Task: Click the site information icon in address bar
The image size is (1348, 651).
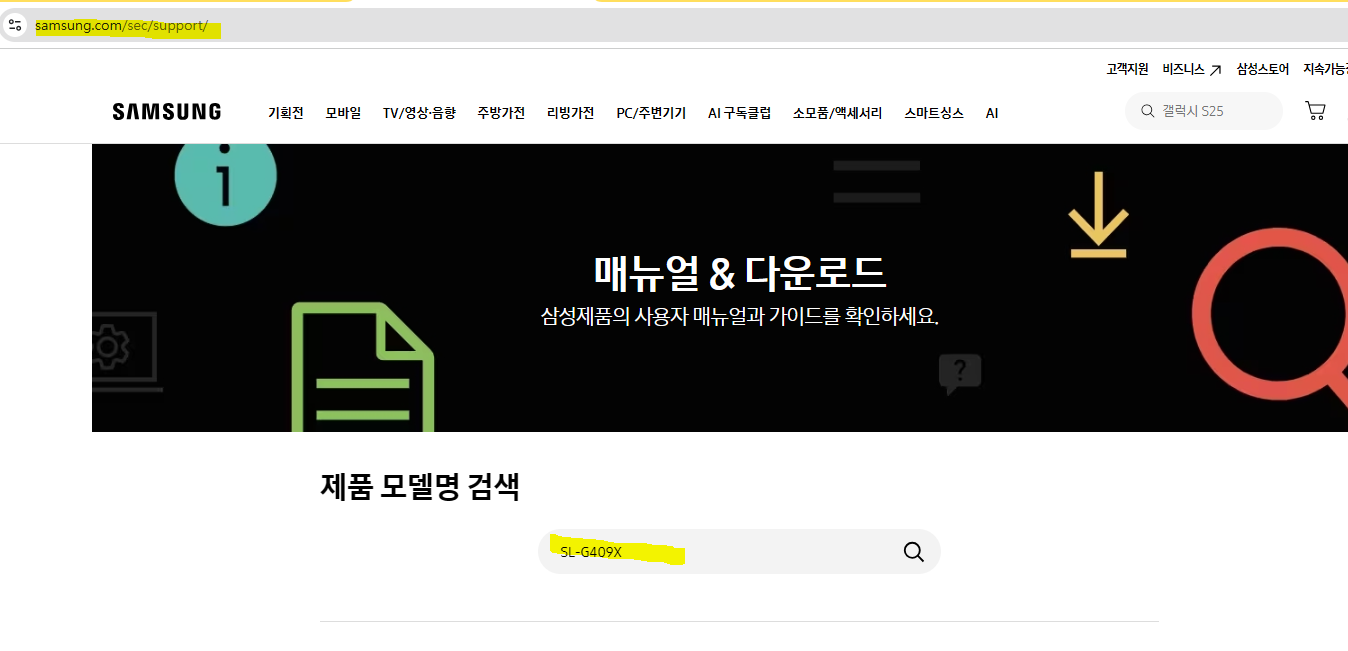Action: click(x=14, y=25)
